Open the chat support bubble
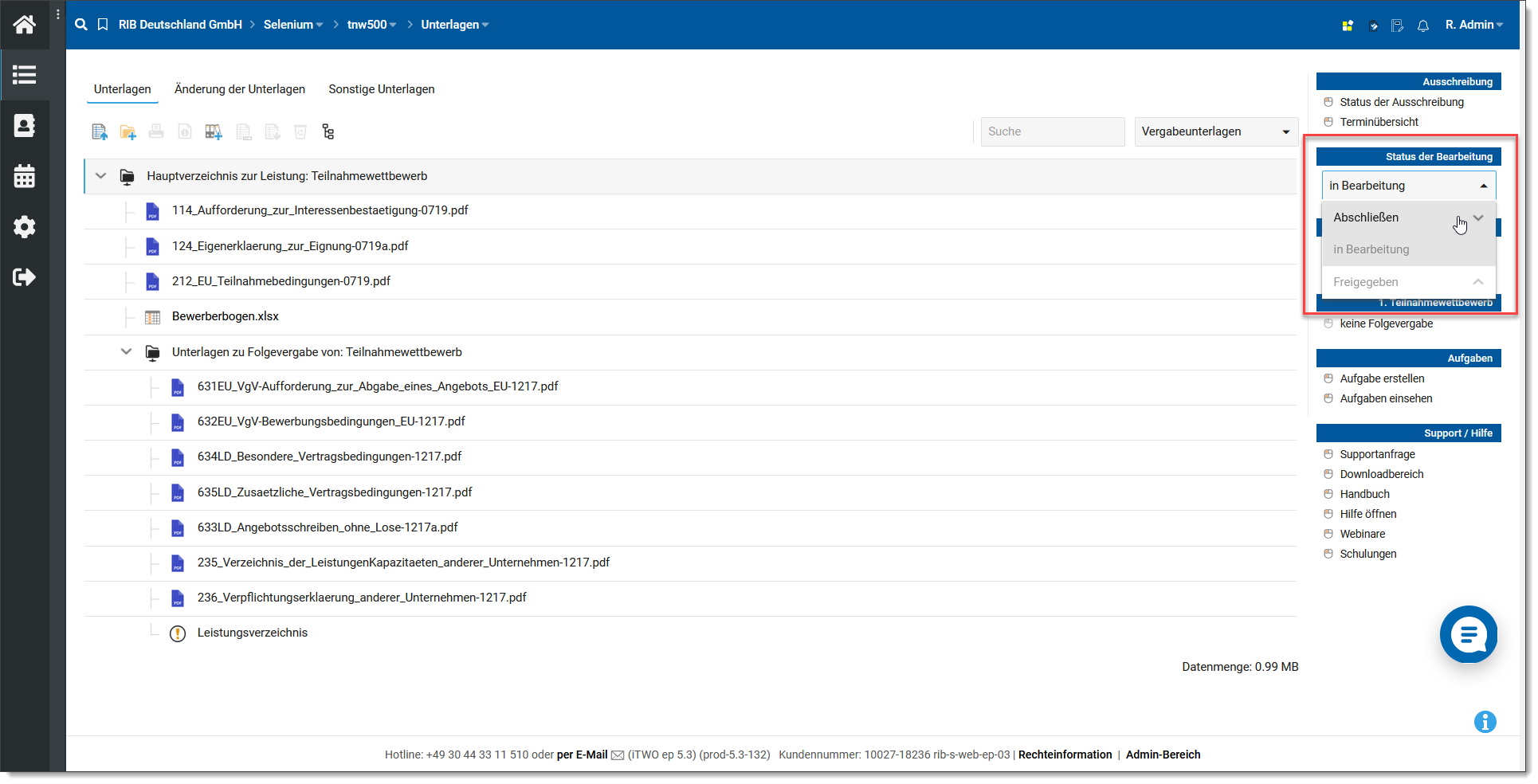Screen dimensions: 1538x784 pyautogui.click(x=1468, y=634)
